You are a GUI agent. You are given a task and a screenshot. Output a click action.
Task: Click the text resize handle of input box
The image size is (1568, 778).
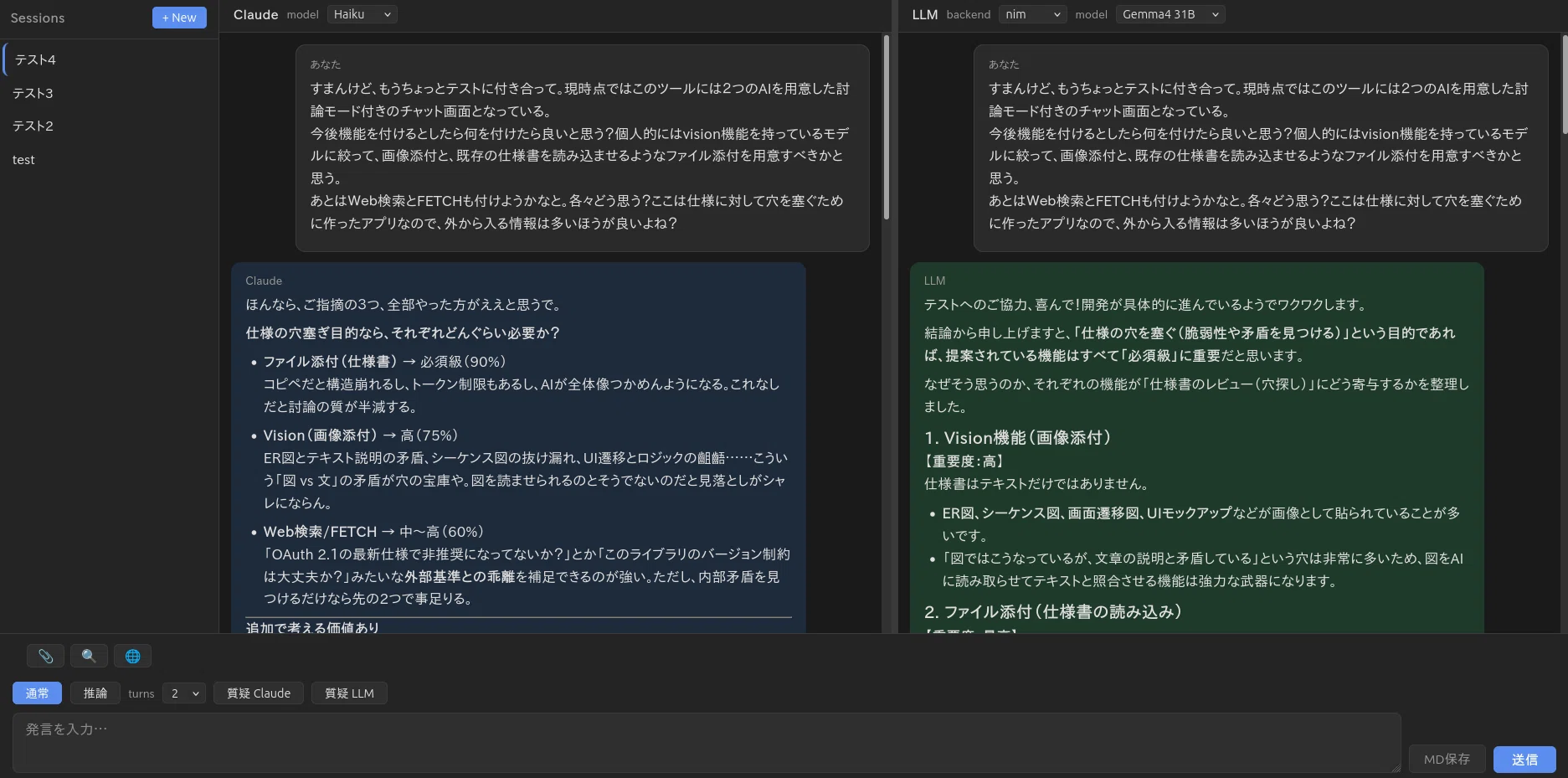tap(1396, 767)
